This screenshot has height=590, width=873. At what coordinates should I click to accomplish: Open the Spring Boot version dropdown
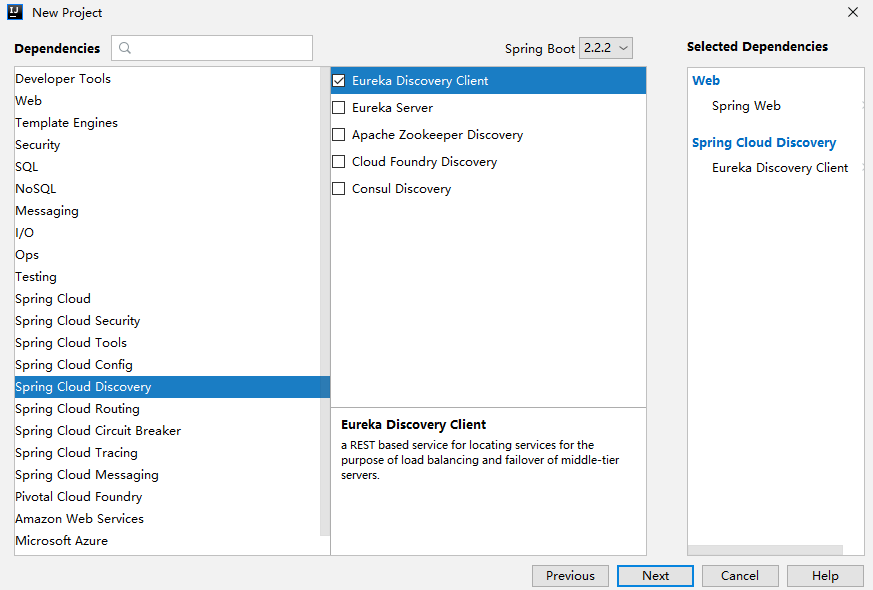(606, 48)
